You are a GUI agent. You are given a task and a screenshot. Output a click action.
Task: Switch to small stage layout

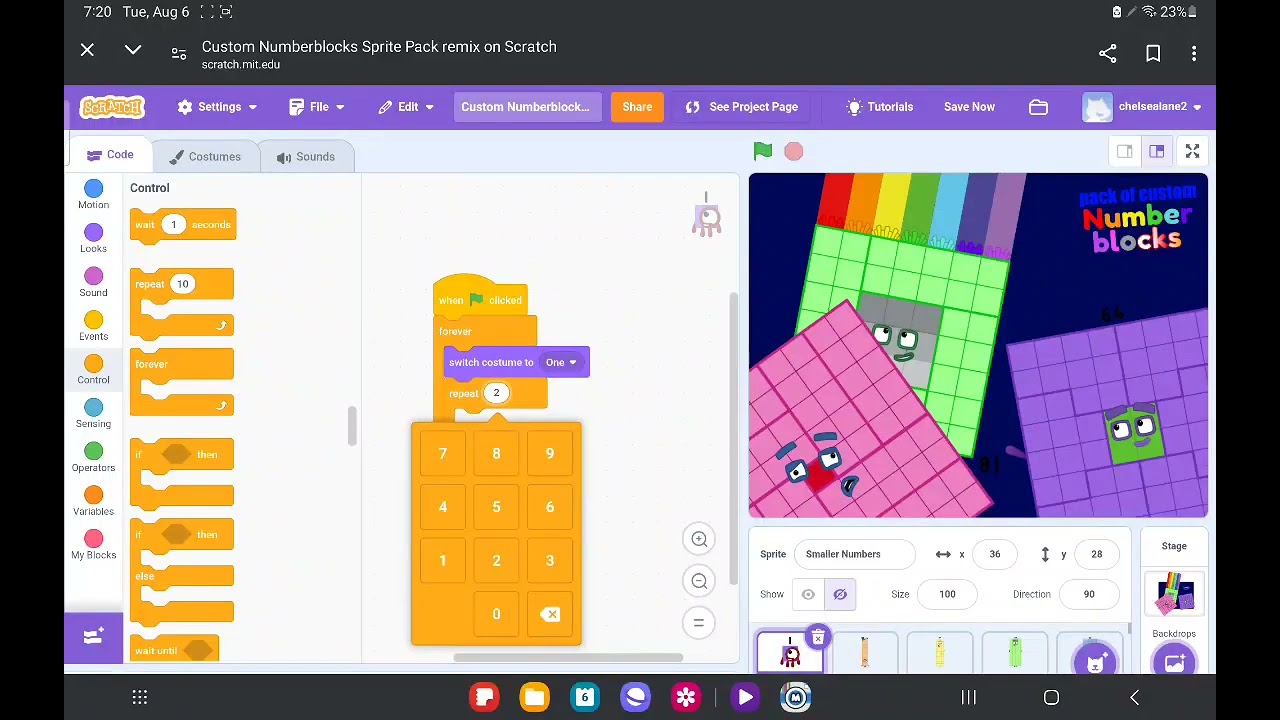(1125, 151)
